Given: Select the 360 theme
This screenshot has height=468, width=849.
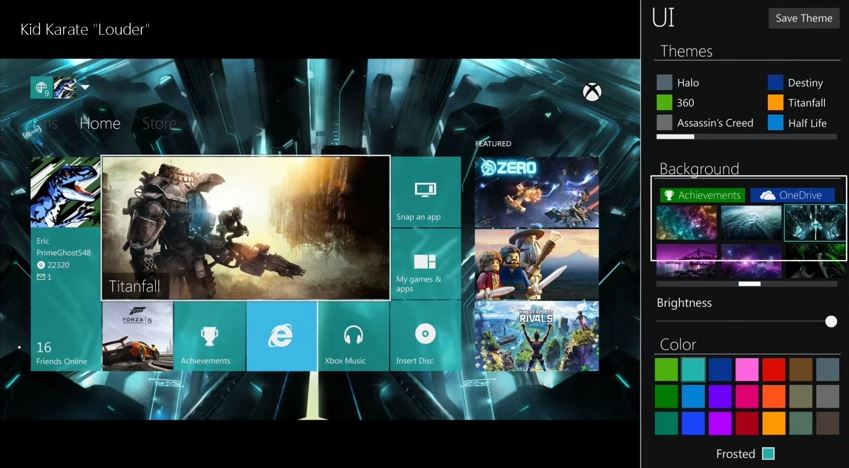Looking at the screenshot, I should 675,102.
